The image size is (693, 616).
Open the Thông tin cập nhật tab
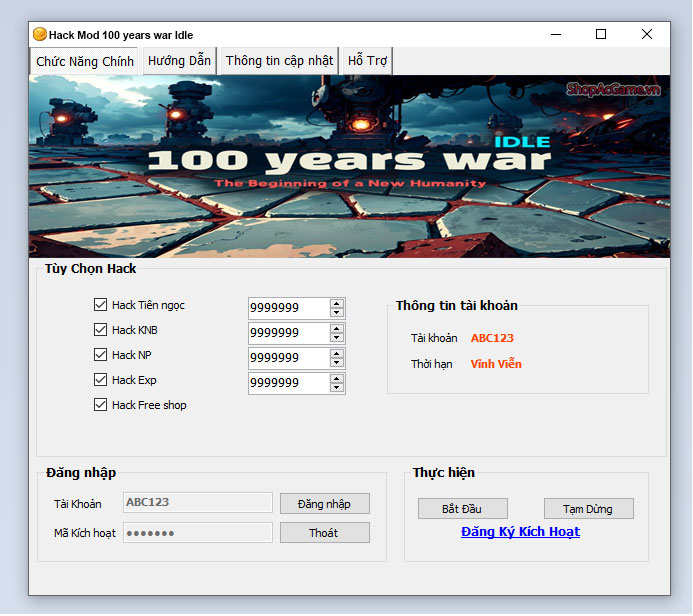click(279, 61)
